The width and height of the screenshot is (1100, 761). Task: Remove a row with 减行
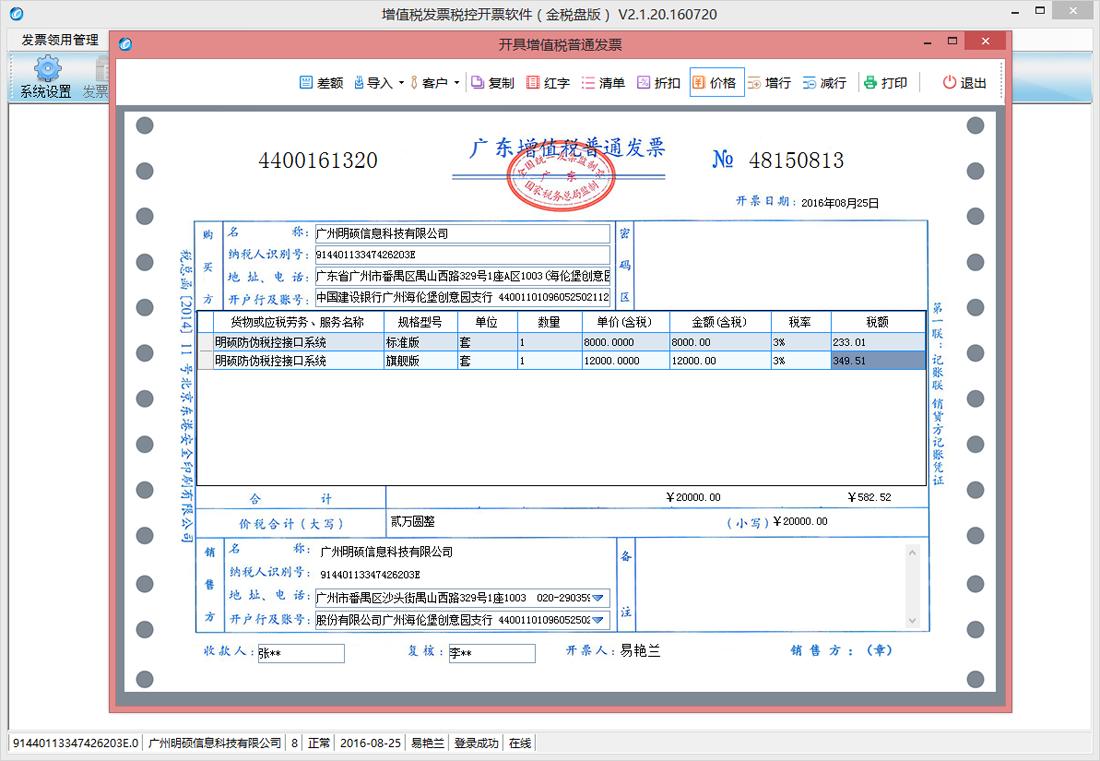click(809, 83)
